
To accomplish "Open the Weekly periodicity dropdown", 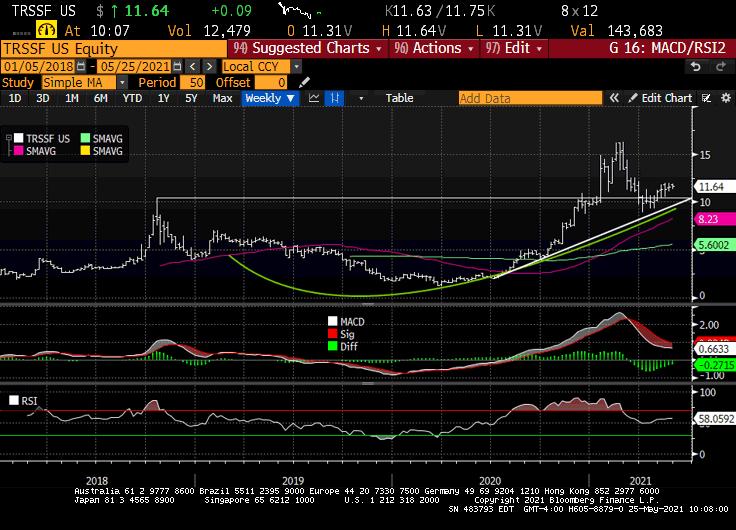I will pos(270,98).
